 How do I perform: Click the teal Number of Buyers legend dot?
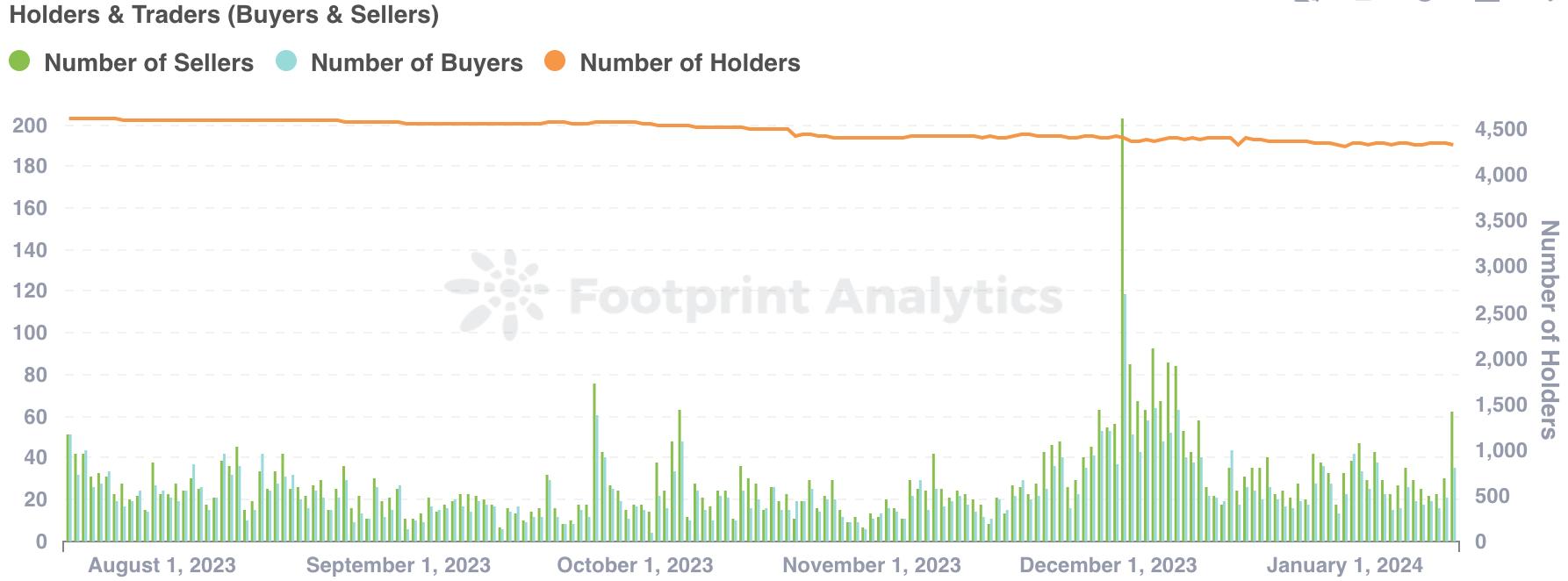(286, 61)
